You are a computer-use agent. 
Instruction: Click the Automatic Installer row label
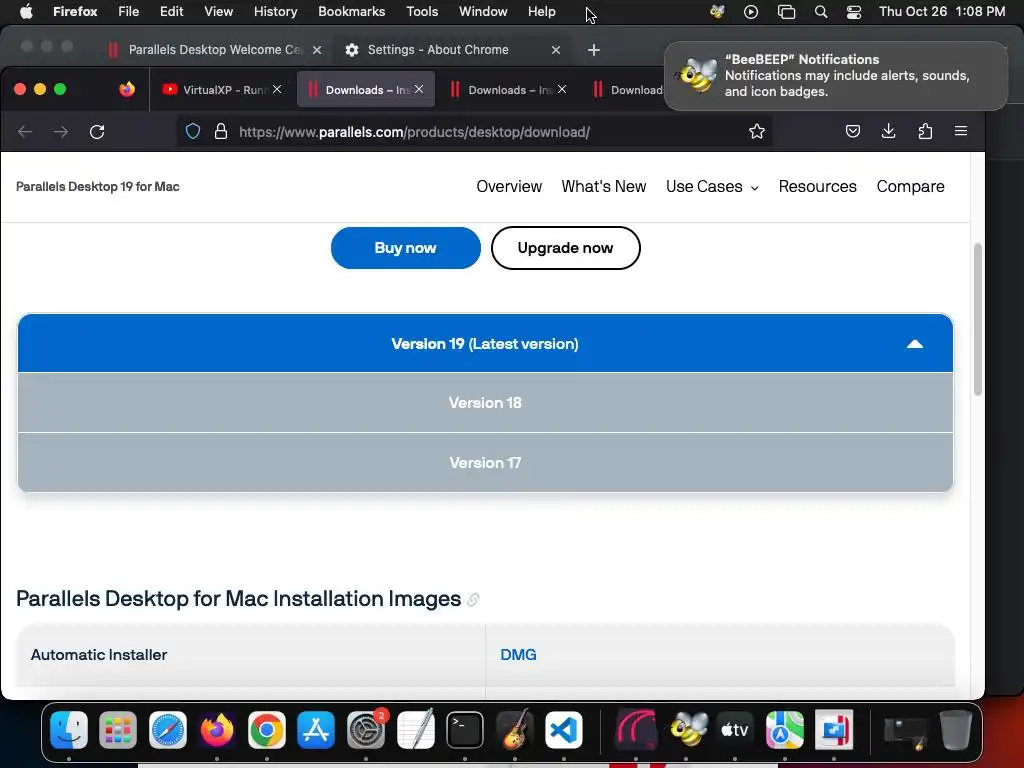click(99, 654)
